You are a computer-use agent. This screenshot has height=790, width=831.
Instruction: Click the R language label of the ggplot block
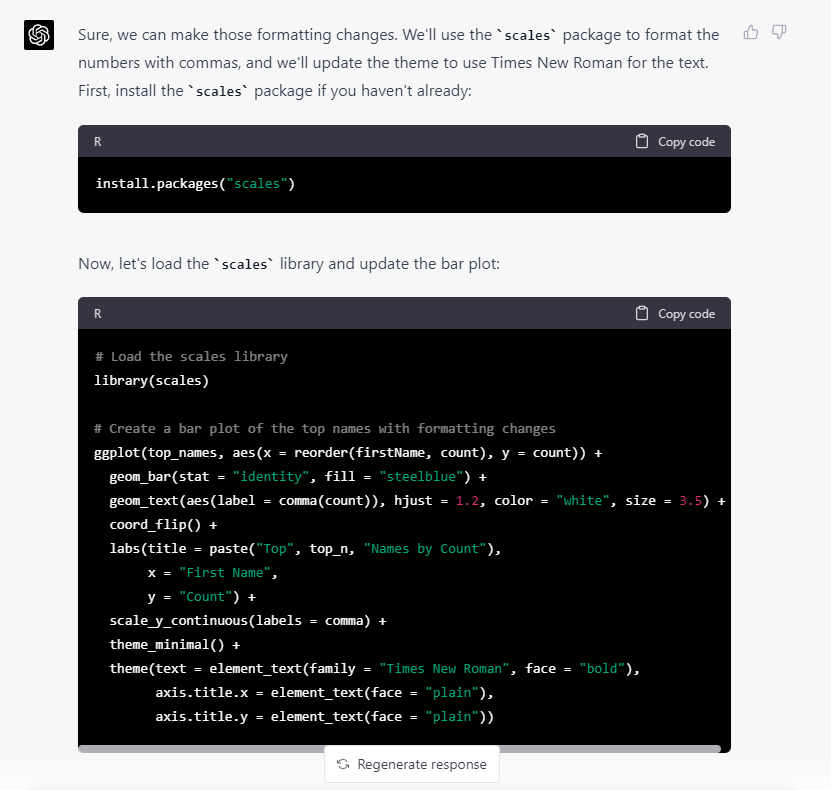coord(98,314)
